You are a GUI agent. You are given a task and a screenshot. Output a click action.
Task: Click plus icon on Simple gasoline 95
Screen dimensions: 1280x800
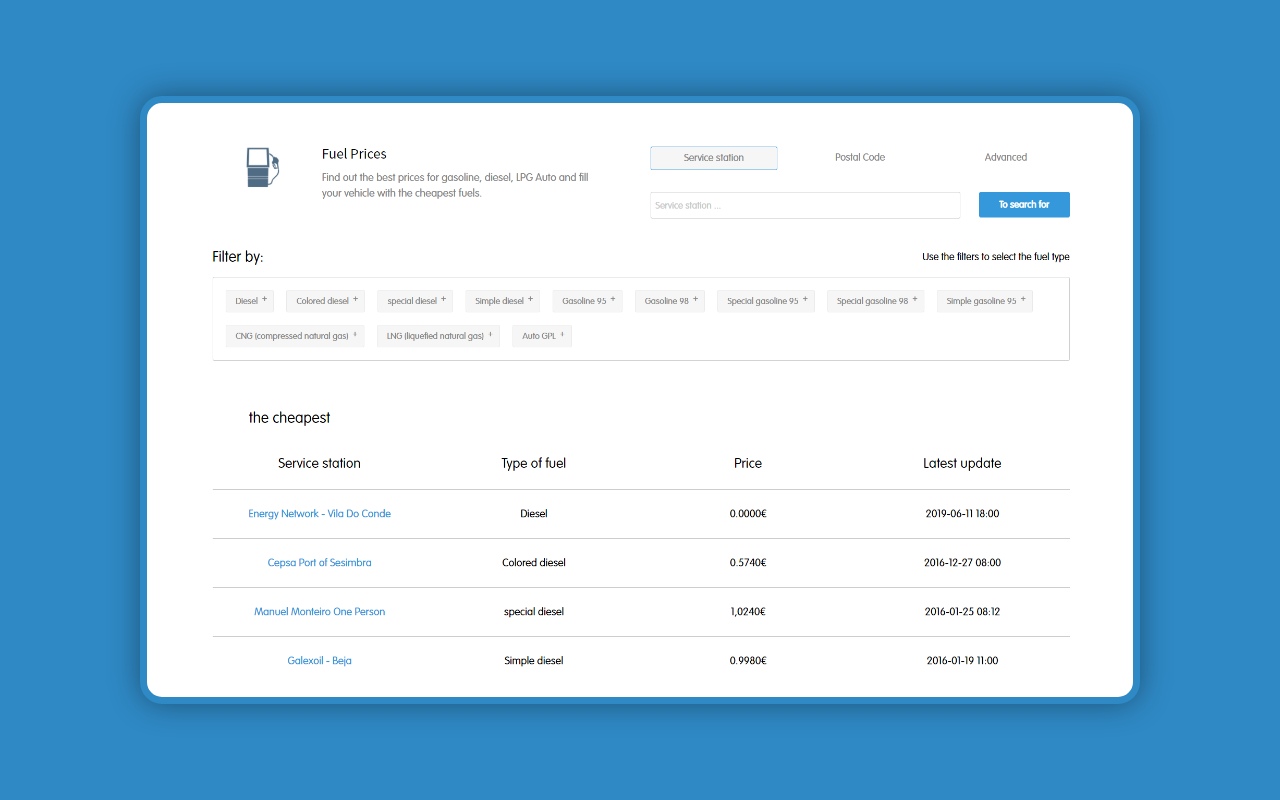coord(1023,299)
